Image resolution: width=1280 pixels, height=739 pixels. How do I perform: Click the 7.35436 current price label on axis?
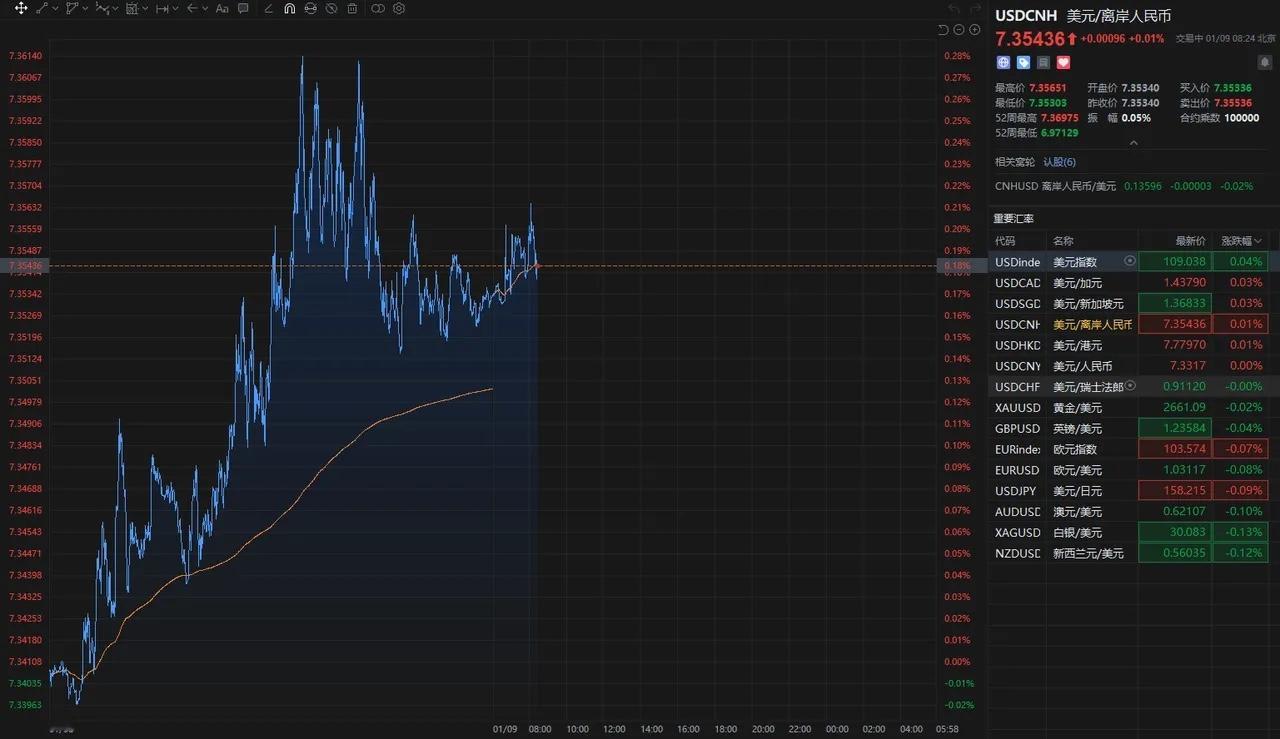point(25,266)
